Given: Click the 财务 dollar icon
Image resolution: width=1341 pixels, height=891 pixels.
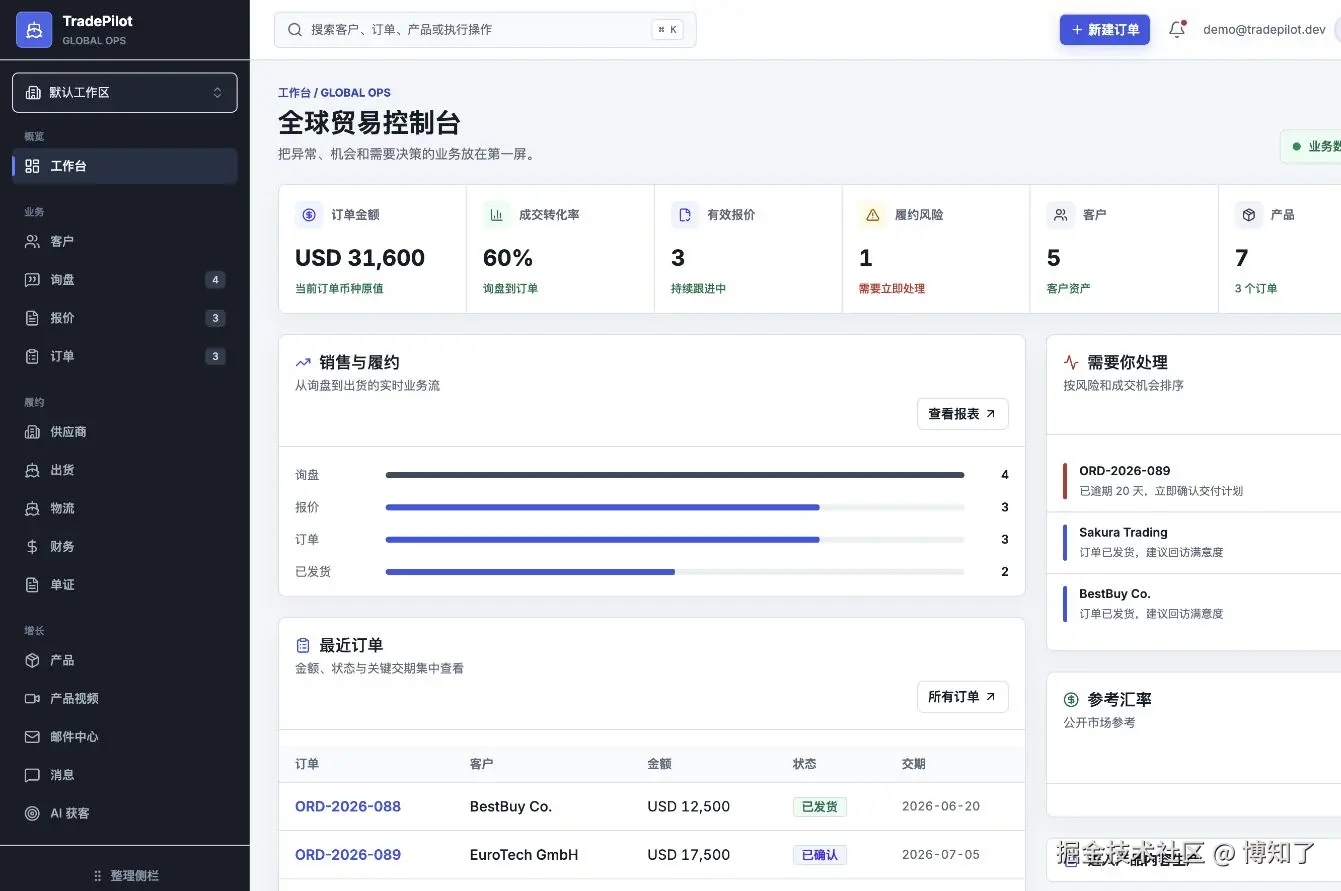Looking at the screenshot, I should (32, 546).
